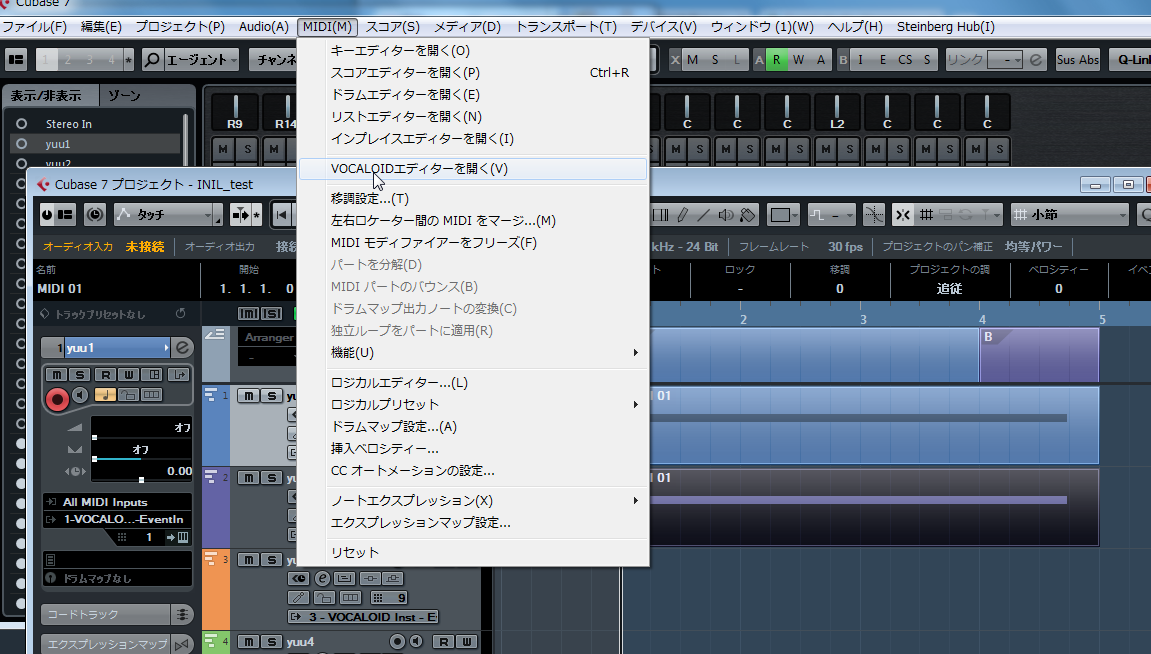Viewport: 1151px width, 654px height.
Task: Adjust the R9 pan control in the mixer
Action: click(x=235, y=113)
